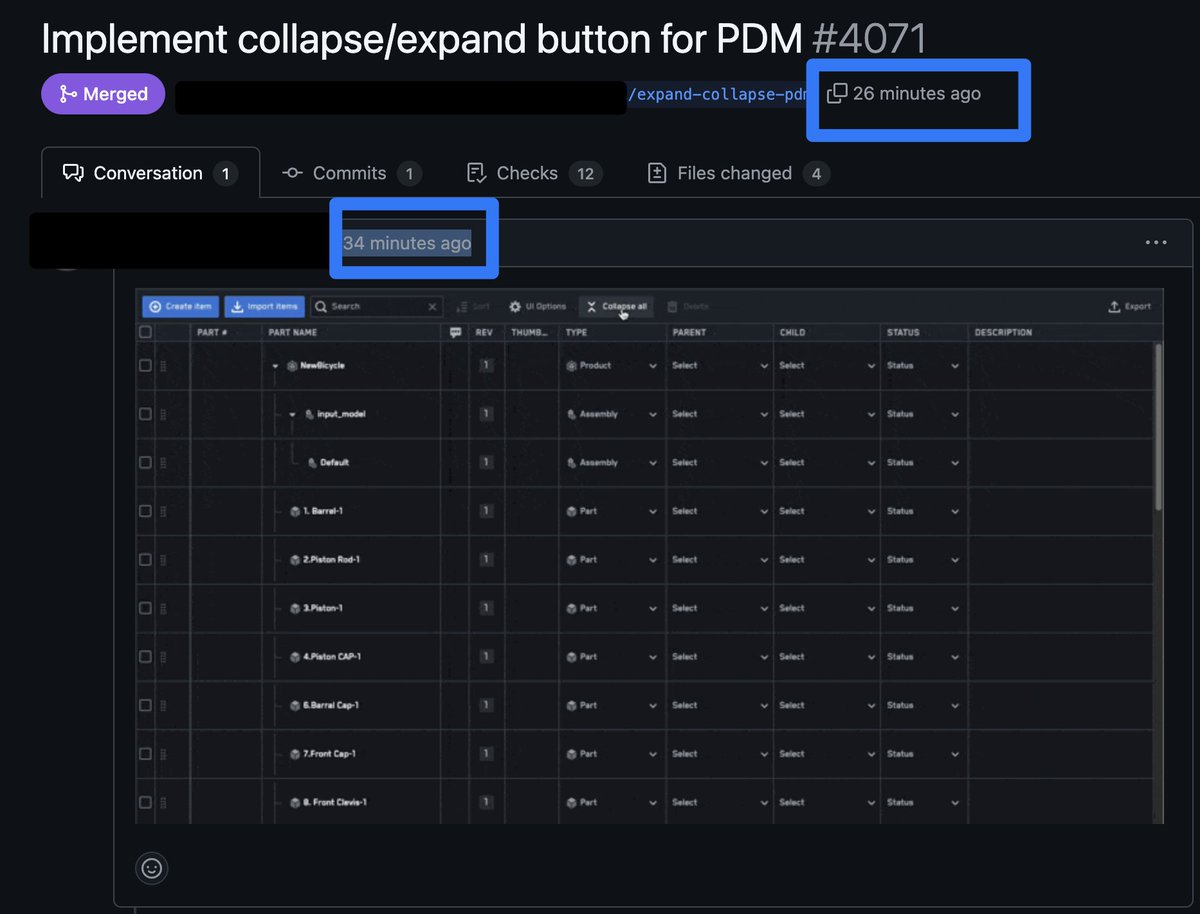This screenshot has height=914, width=1200.
Task: Check the 6.Barral Cap-1 row checkbox
Action: [145, 705]
